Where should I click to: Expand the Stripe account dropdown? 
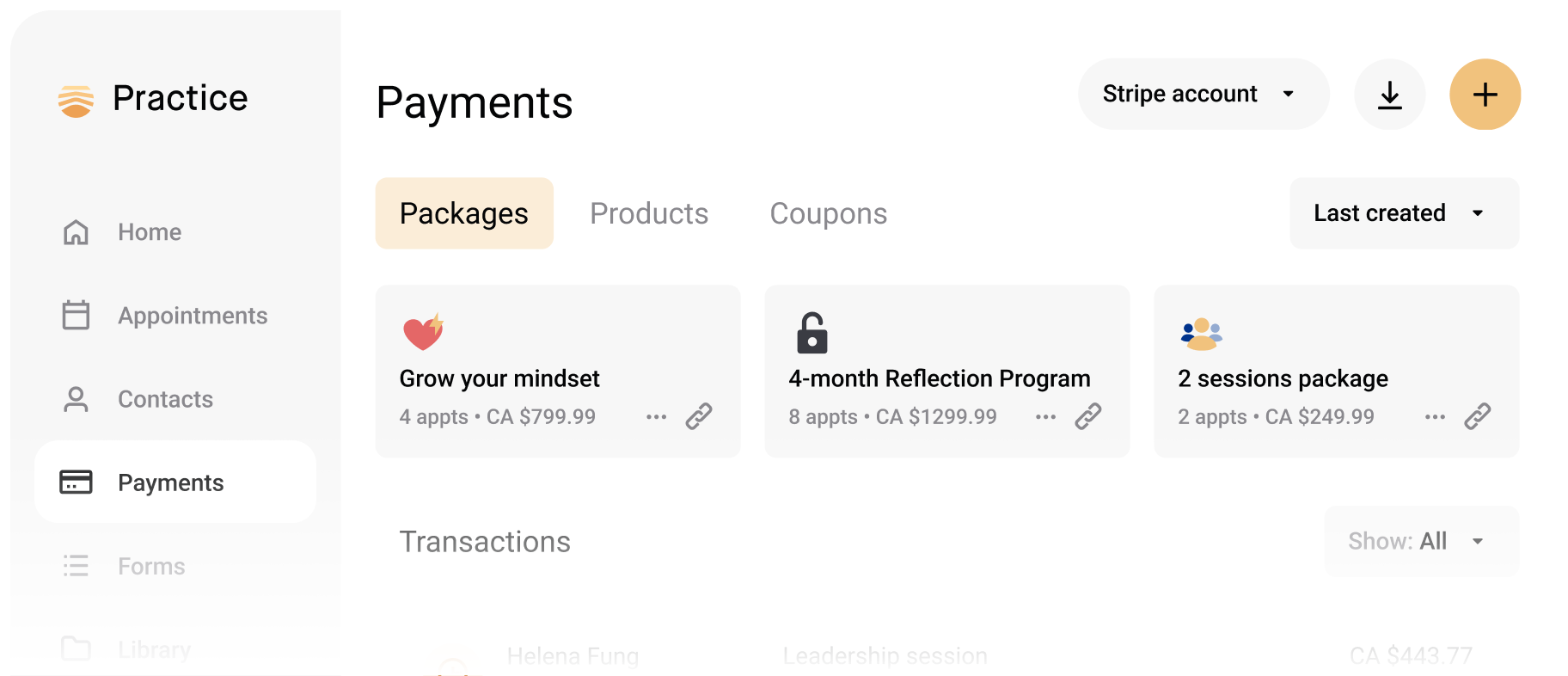click(1203, 95)
